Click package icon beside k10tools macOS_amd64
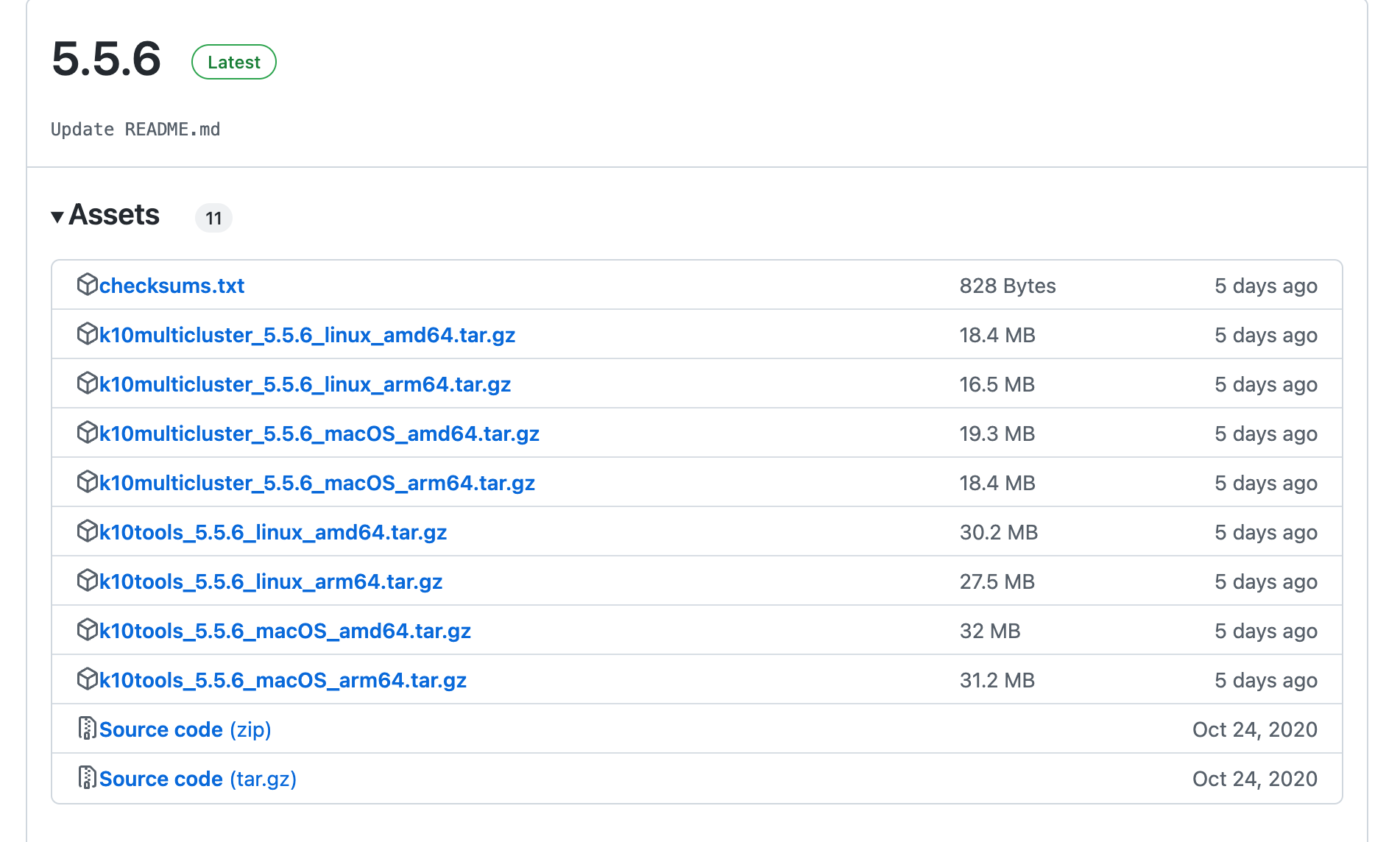 coord(88,629)
